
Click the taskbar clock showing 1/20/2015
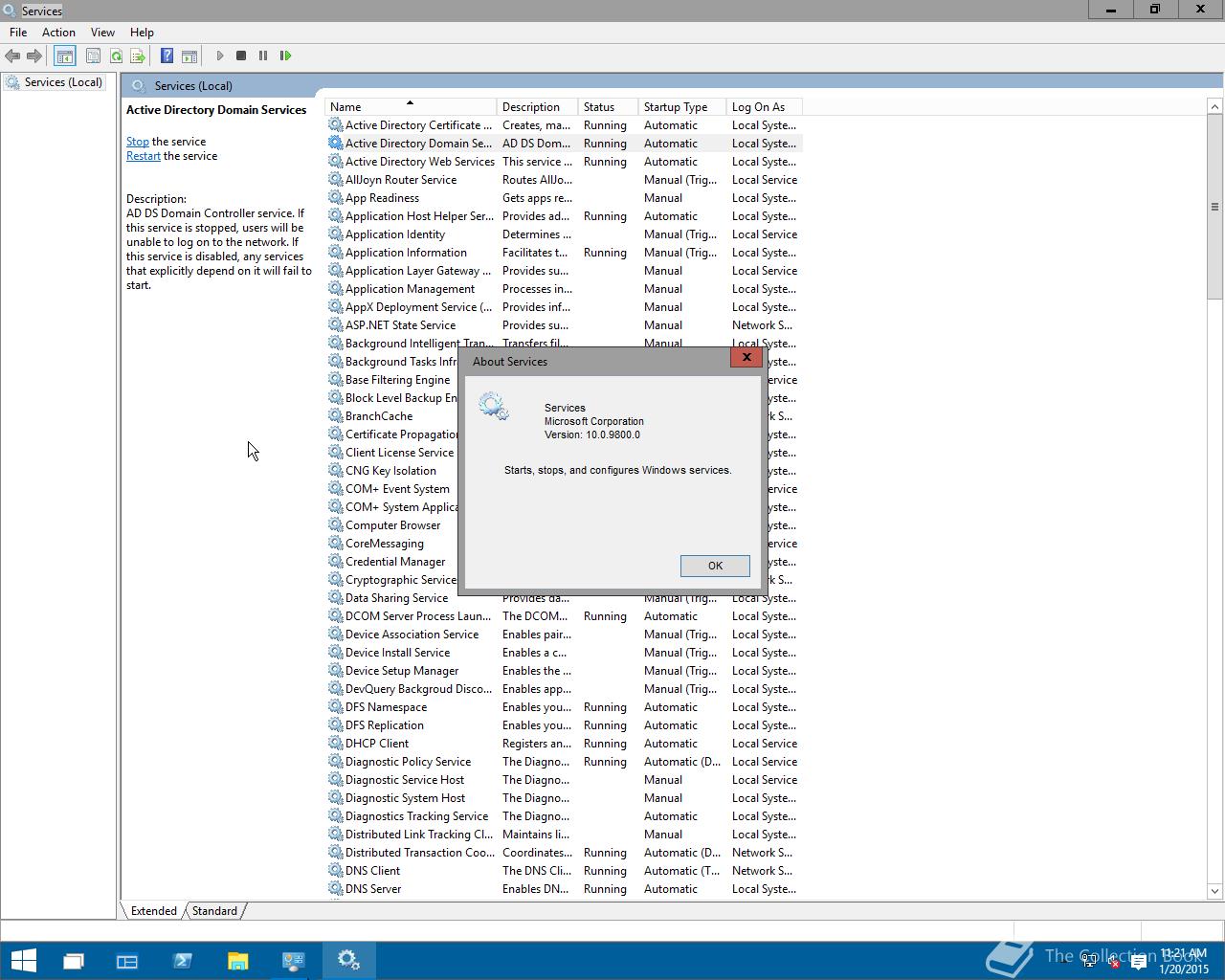click(x=1183, y=962)
